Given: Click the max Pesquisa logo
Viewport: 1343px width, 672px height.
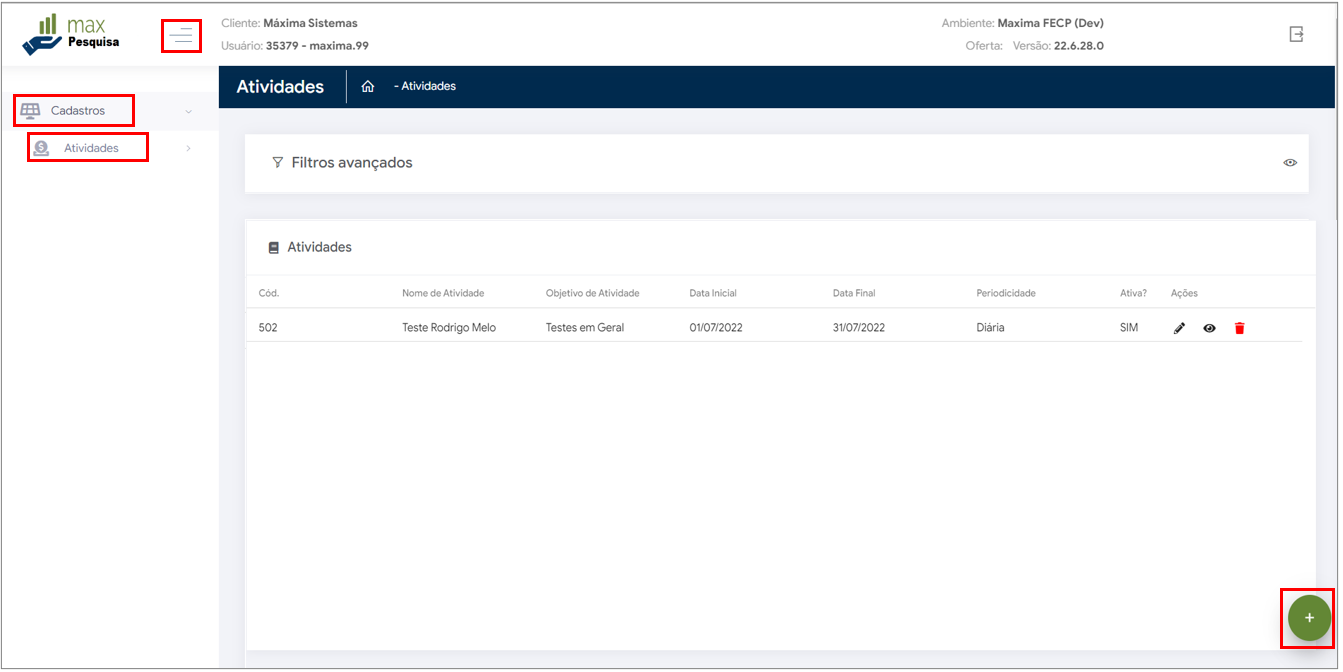Looking at the screenshot, I should [70, 34].
